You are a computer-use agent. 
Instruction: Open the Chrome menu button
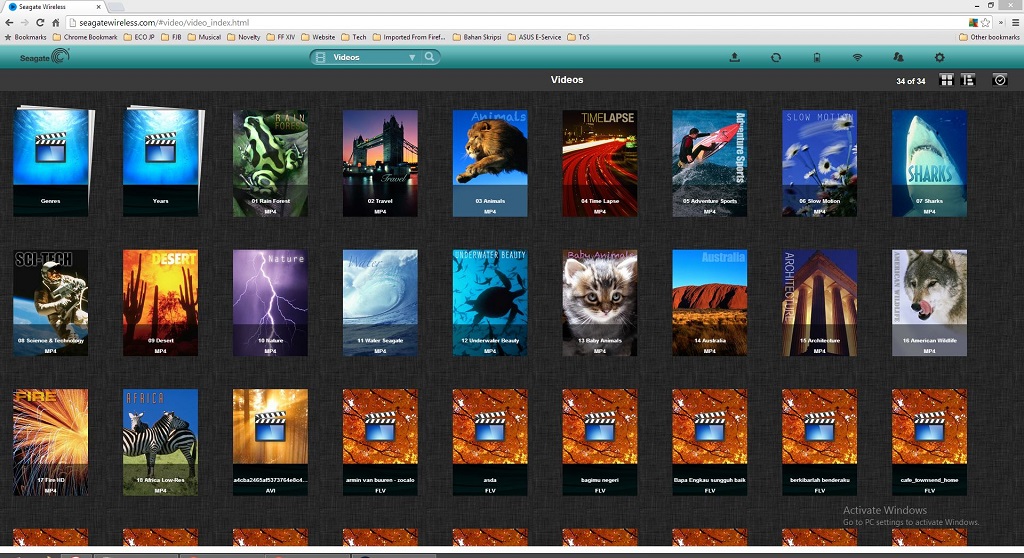coord(1013,22)
